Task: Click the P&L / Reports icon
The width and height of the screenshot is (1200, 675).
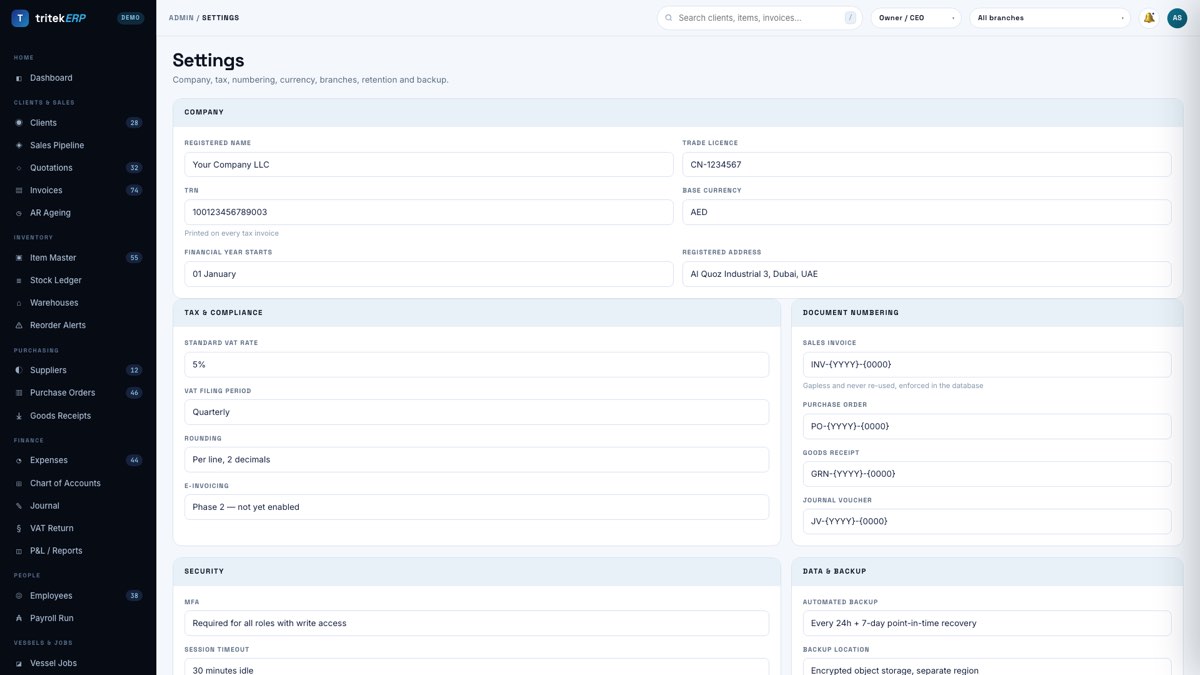Action: pyautogui.click(x=19, y=551)
